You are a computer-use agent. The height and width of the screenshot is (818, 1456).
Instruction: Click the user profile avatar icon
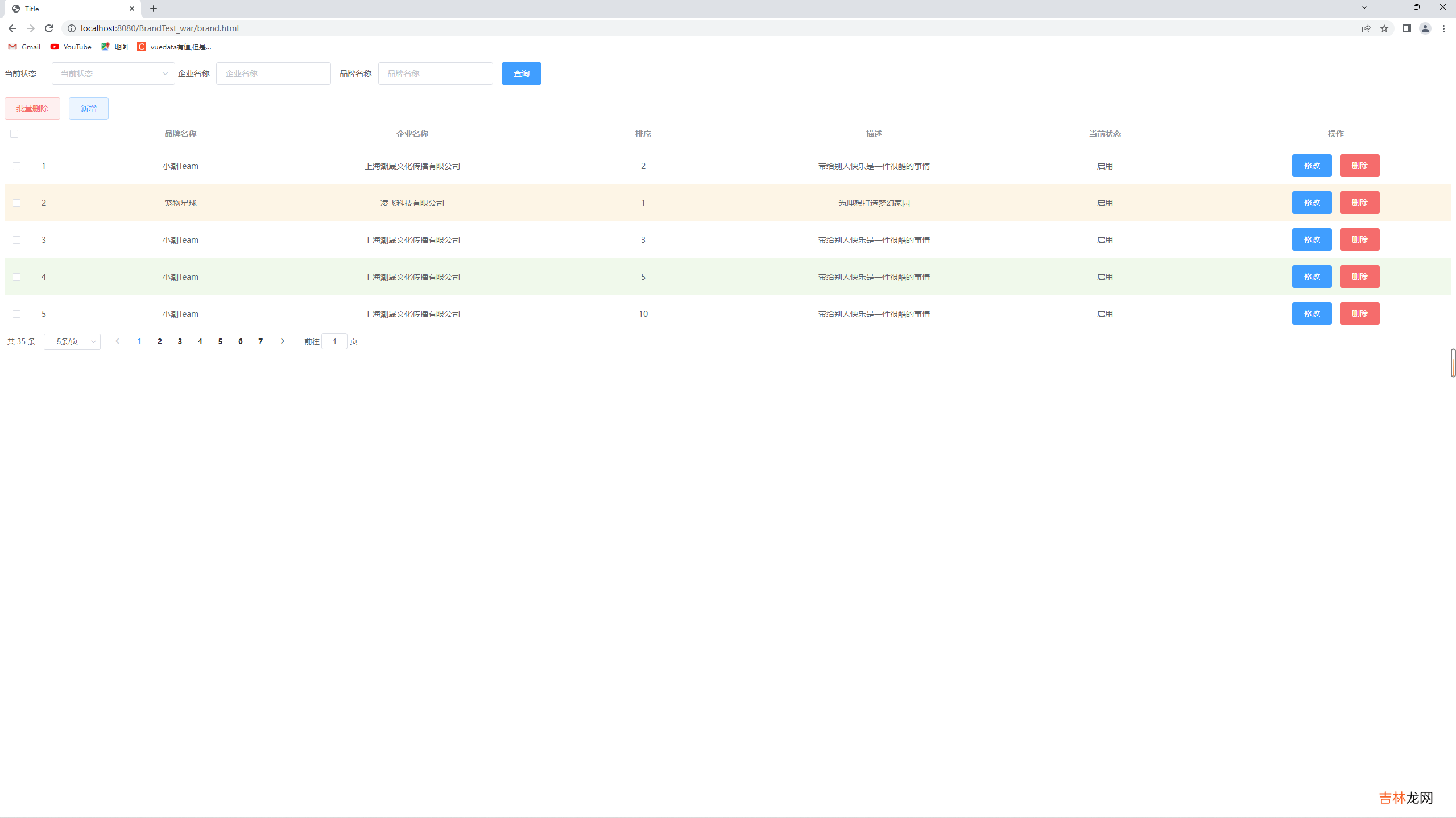coord(1425,28)
